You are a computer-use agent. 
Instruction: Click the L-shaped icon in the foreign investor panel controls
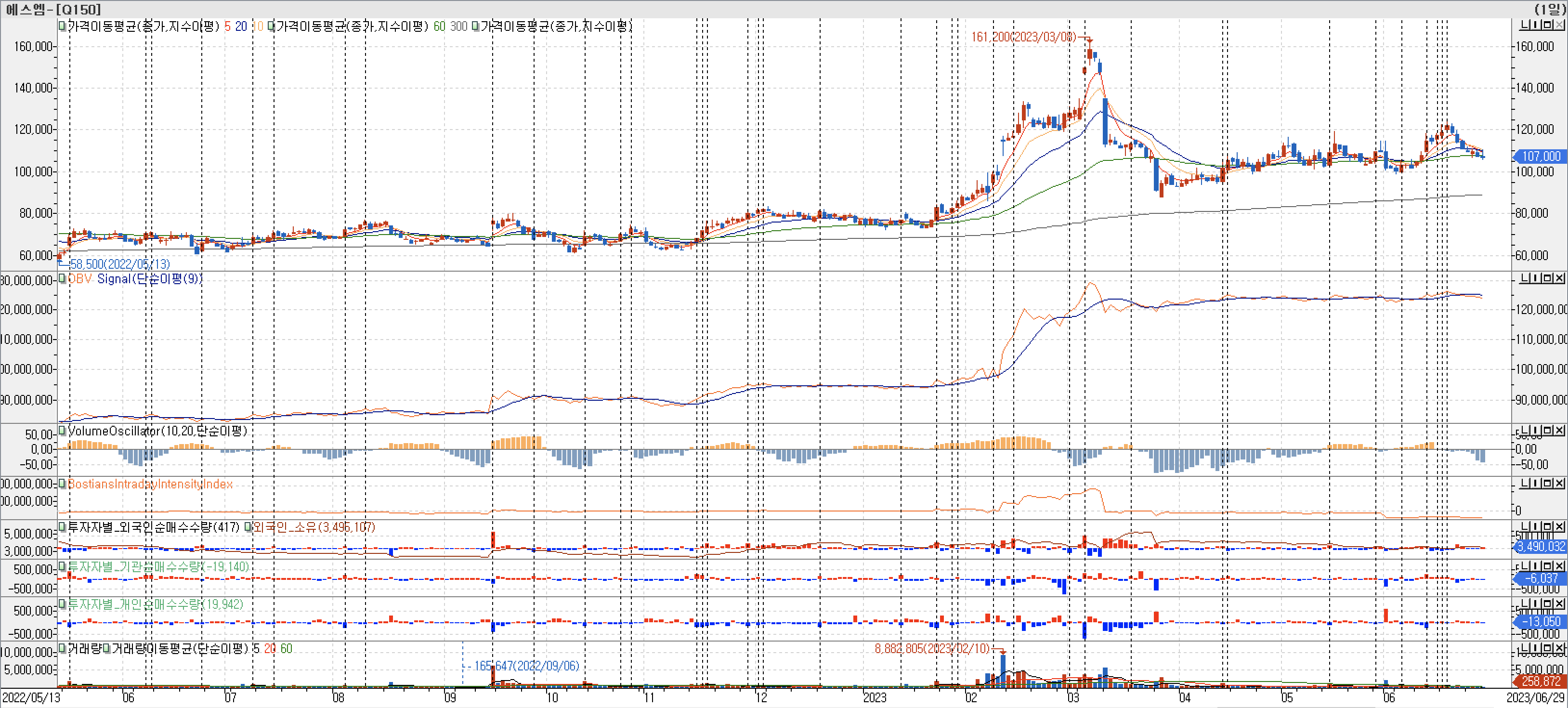coord(1524,526)
